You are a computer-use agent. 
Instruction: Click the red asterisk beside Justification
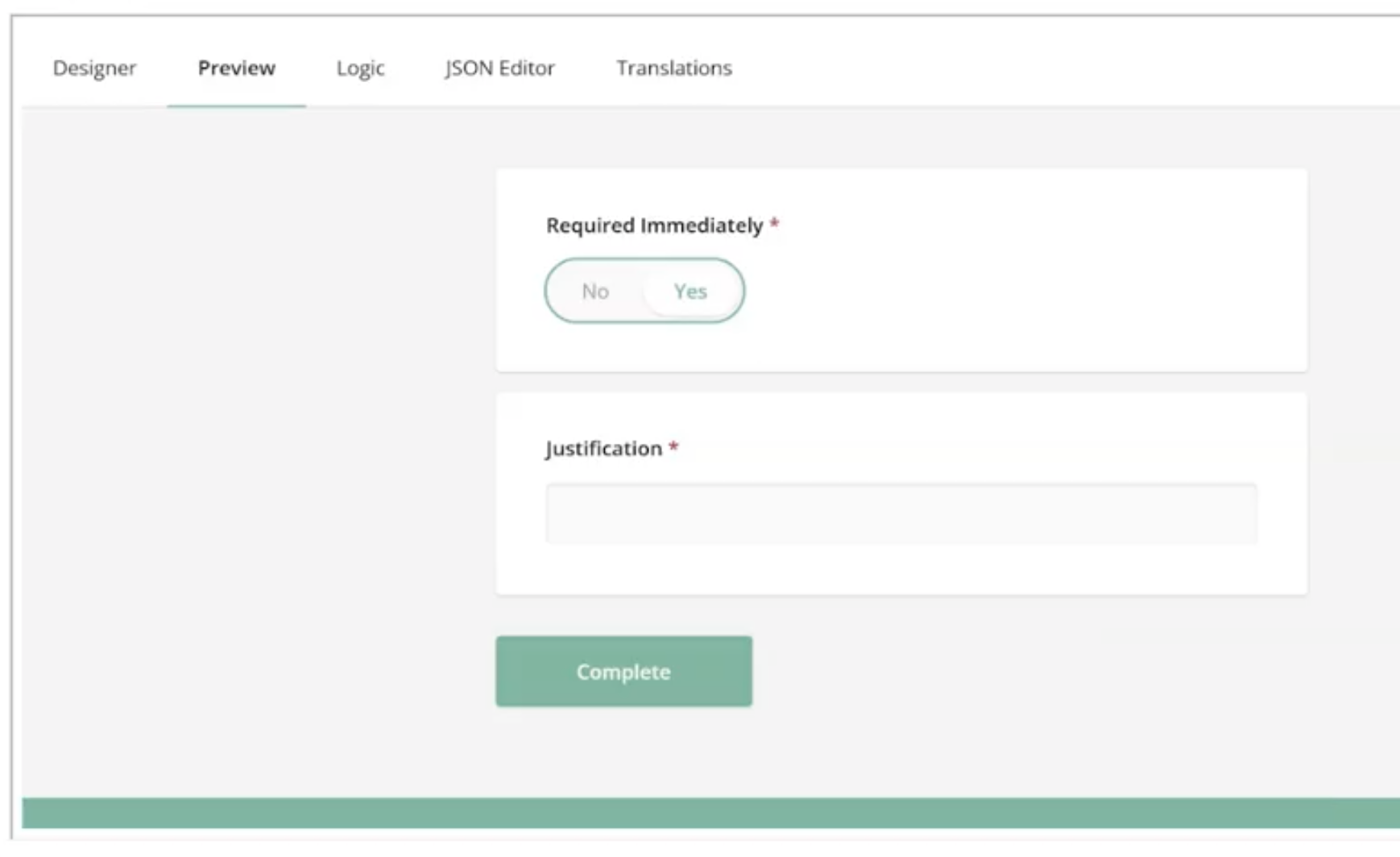(x=673, y=448)
